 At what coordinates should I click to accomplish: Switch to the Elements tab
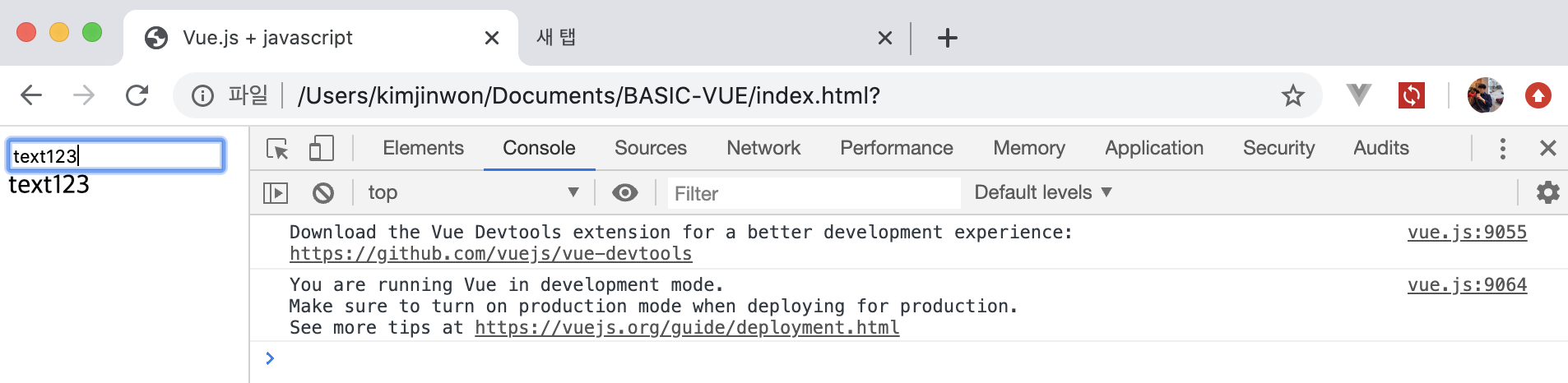(x=423, y=149)
